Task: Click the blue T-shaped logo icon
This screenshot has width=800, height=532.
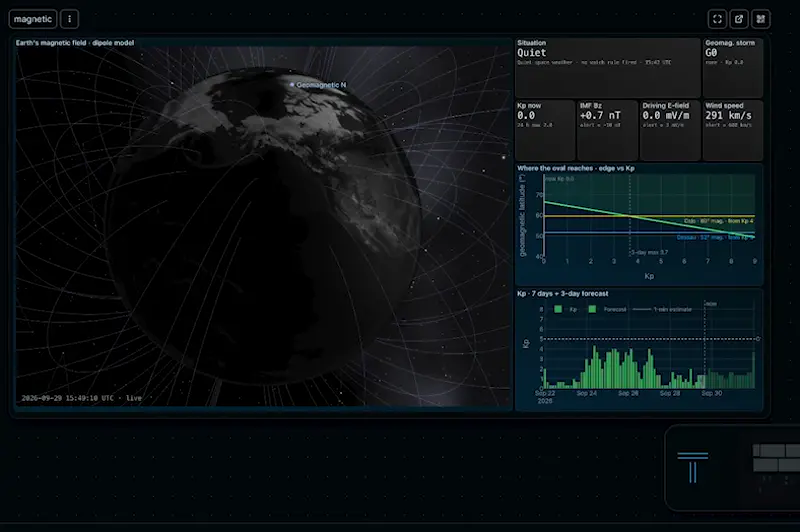Action: point(692,467)
